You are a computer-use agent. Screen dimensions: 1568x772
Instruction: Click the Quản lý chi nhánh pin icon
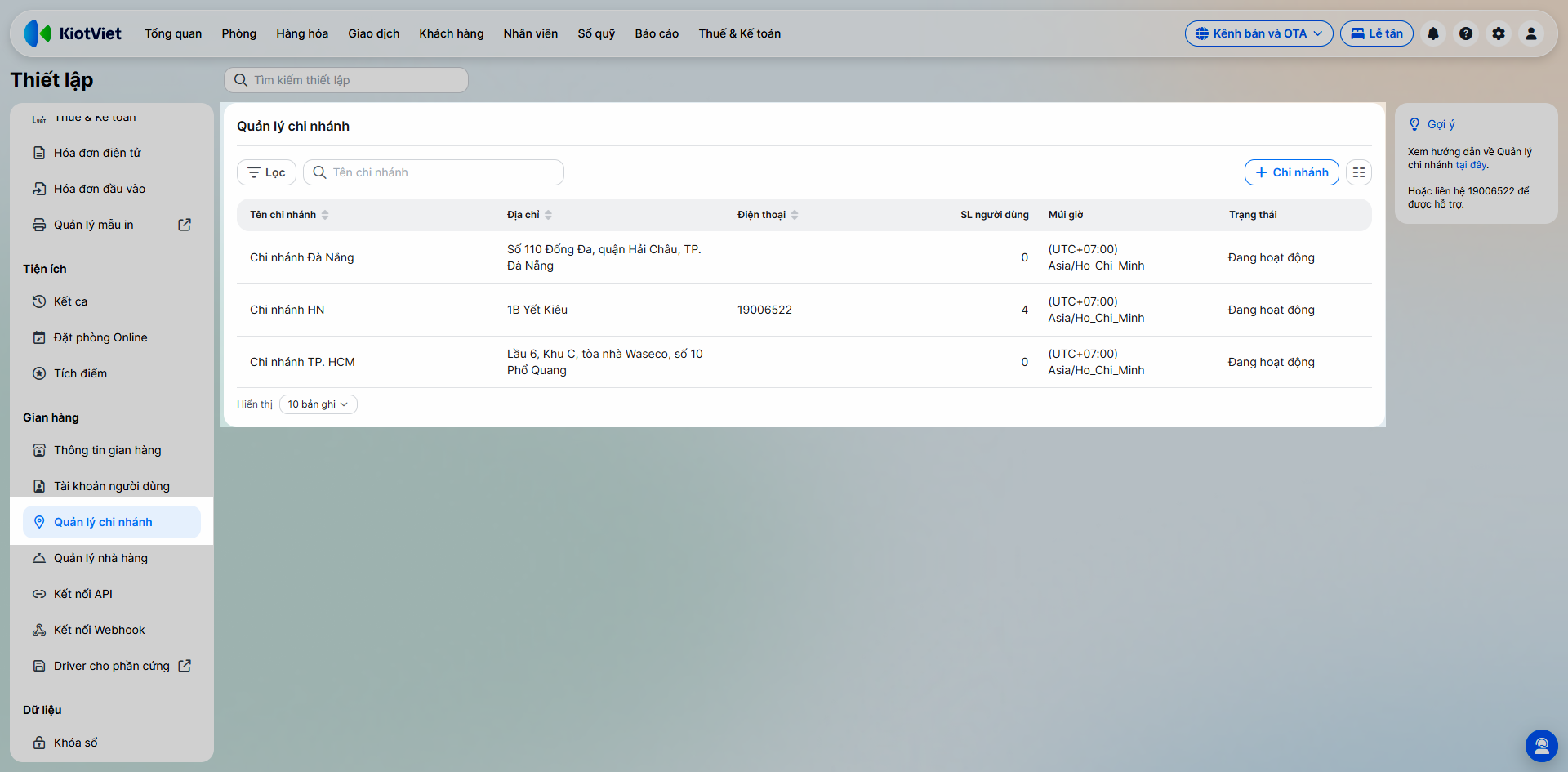pyautogui.click(x=39, y=522)
